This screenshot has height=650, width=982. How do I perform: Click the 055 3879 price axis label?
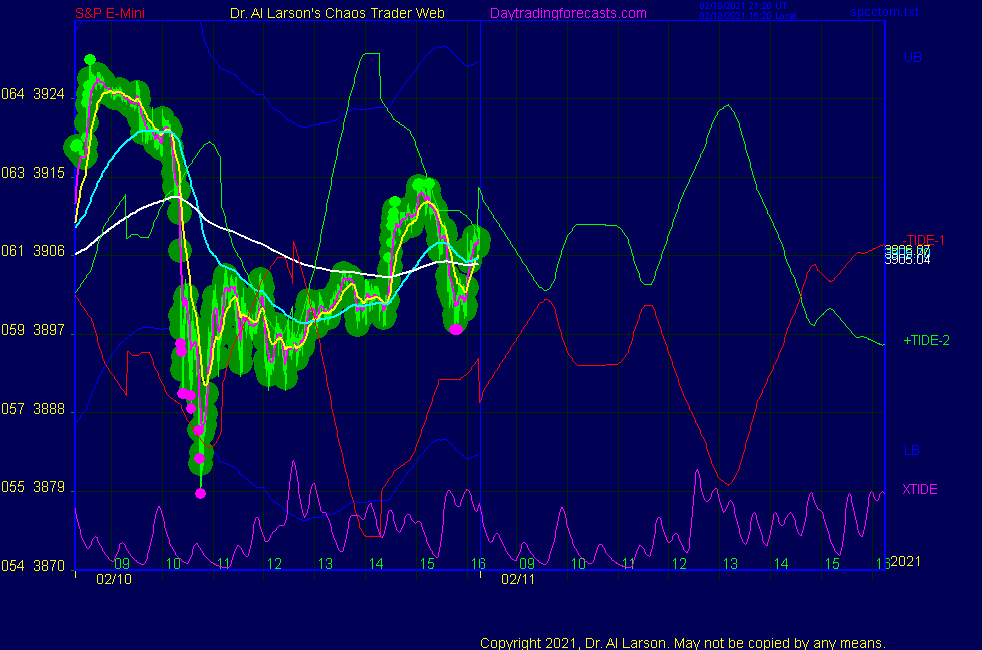point(33,487)
